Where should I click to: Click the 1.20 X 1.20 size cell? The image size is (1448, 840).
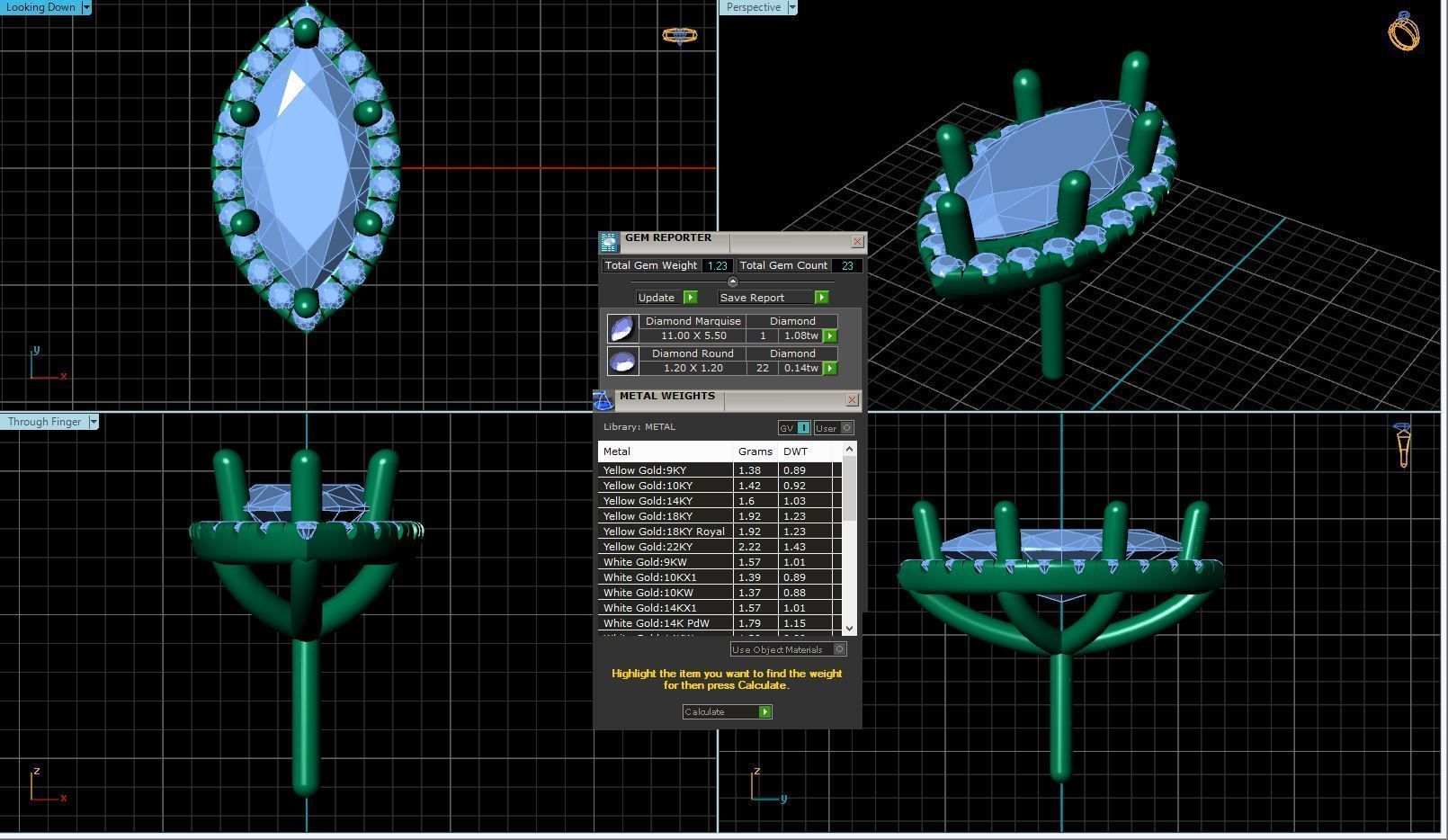tap(693, 368)
